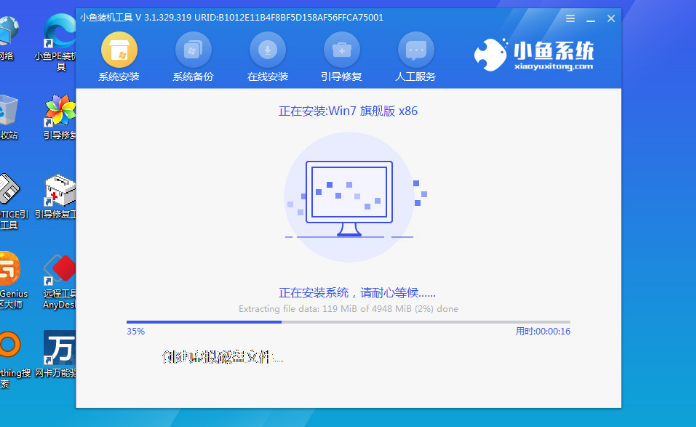Click the 小鱼系统 fish logo

click(547, 56)
